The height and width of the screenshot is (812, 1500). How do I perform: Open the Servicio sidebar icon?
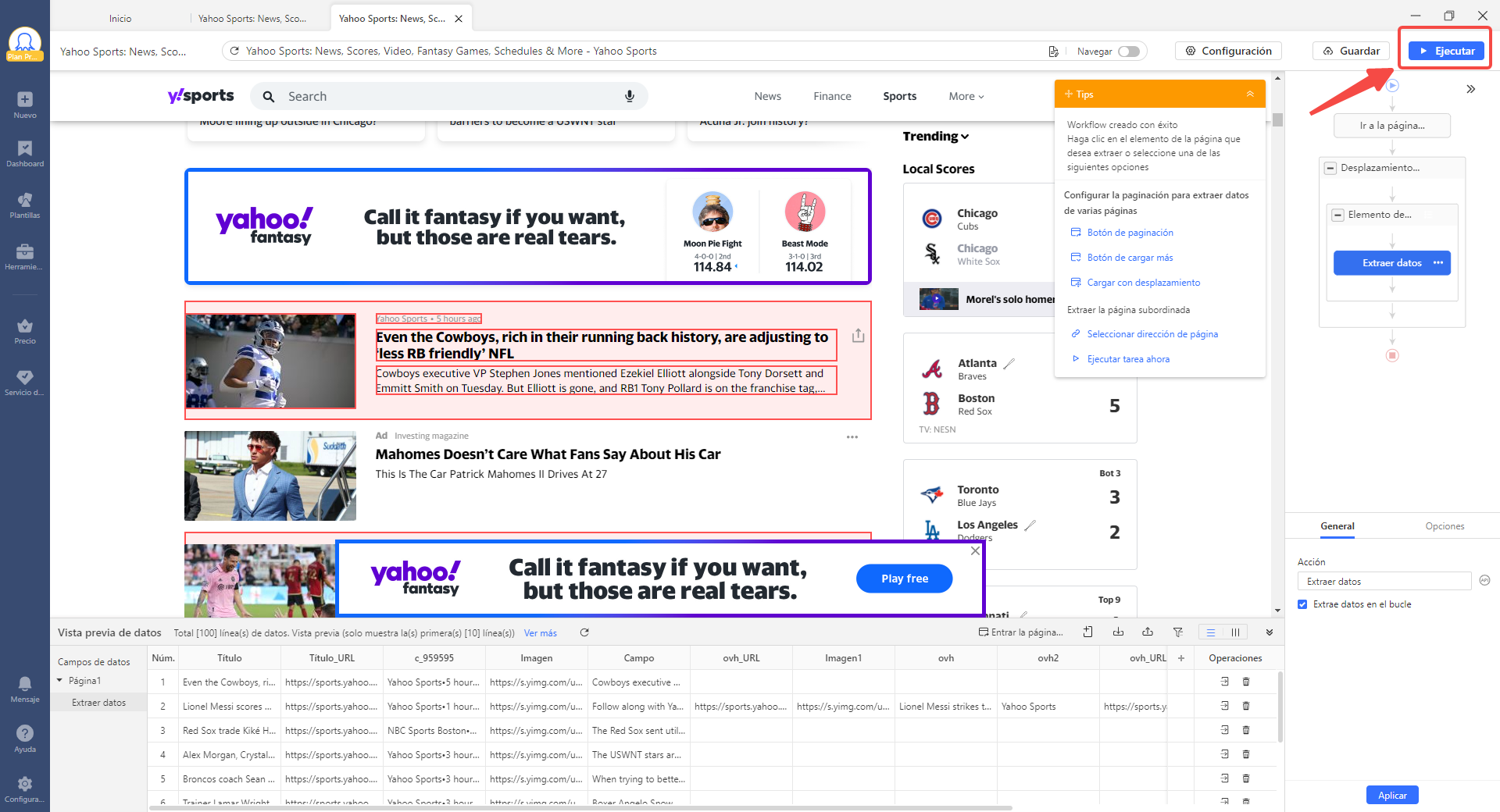(25, 378)
